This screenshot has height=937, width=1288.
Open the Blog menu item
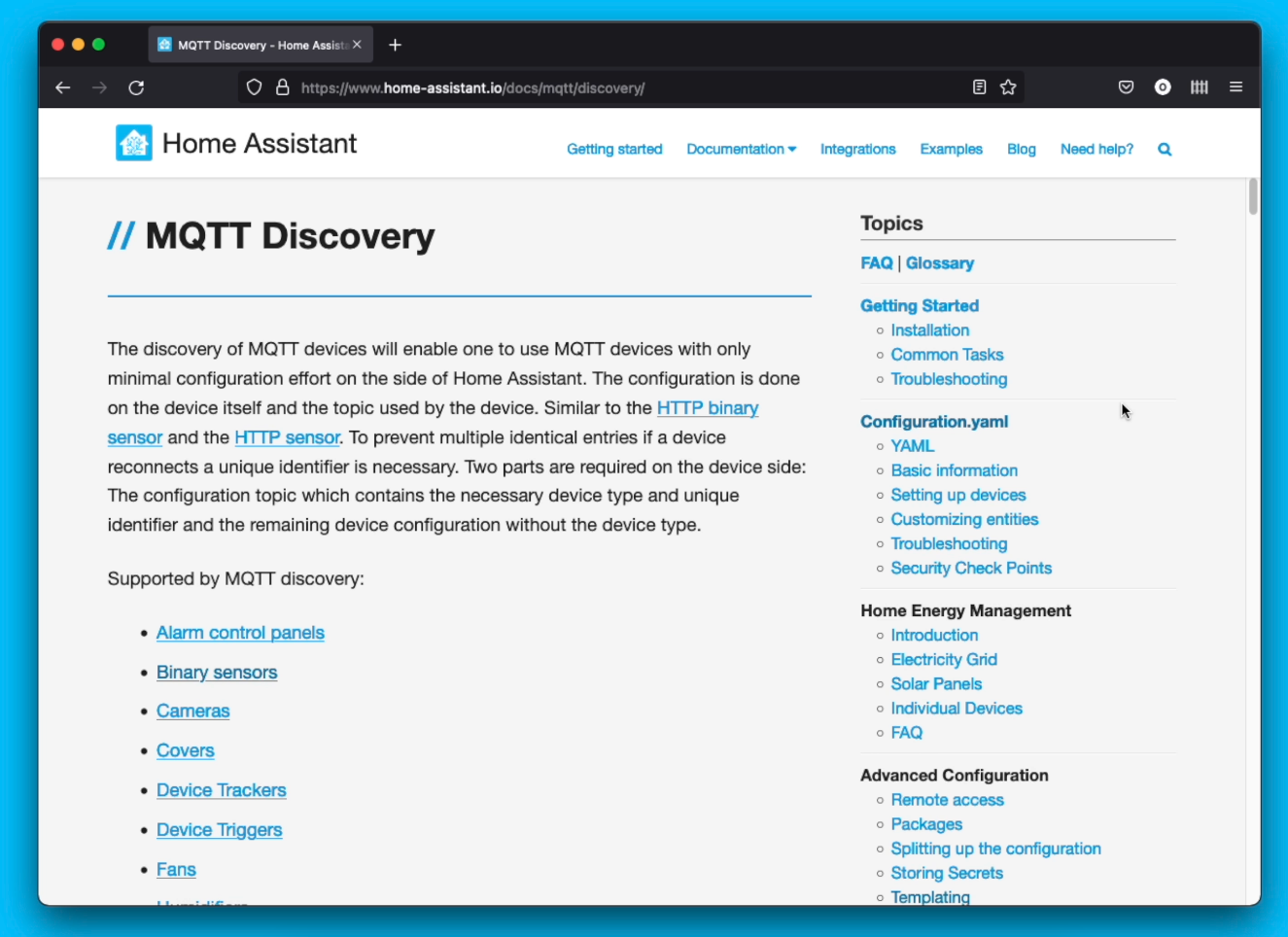point(1021,149)
